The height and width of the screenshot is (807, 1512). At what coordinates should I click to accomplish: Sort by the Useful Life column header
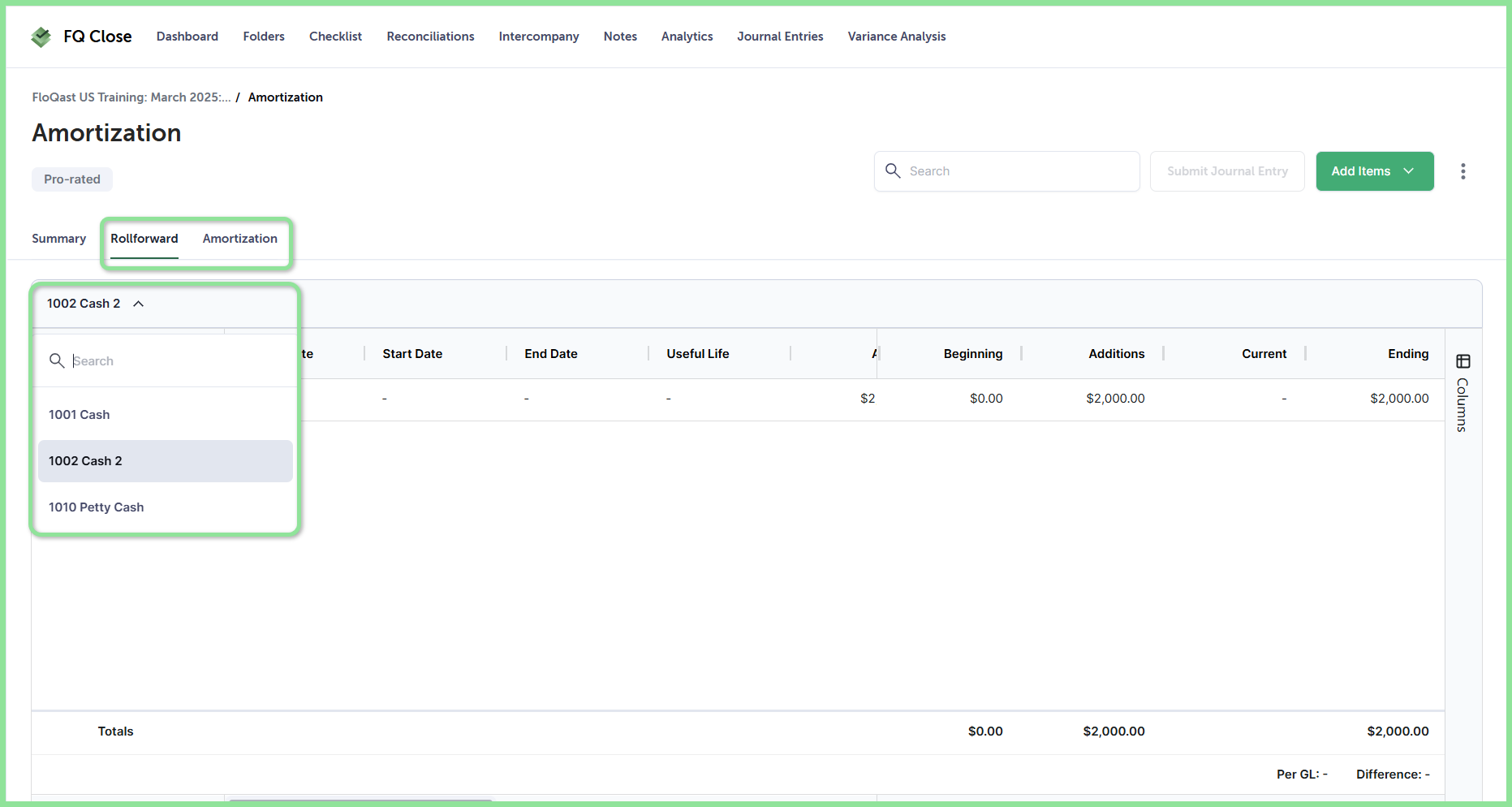coord(698,354)
